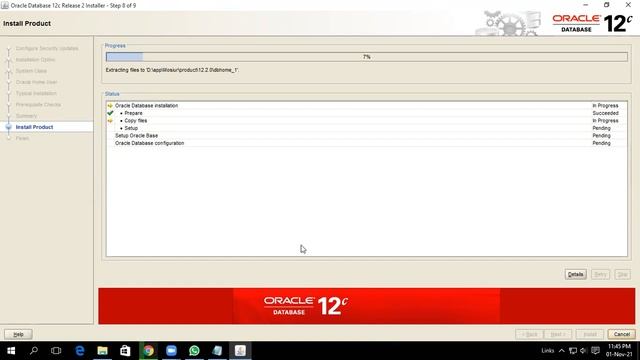This screenshot has width=640, height=360.
Task: Open Microsoft Store from the taskbar
Action: 125,351
